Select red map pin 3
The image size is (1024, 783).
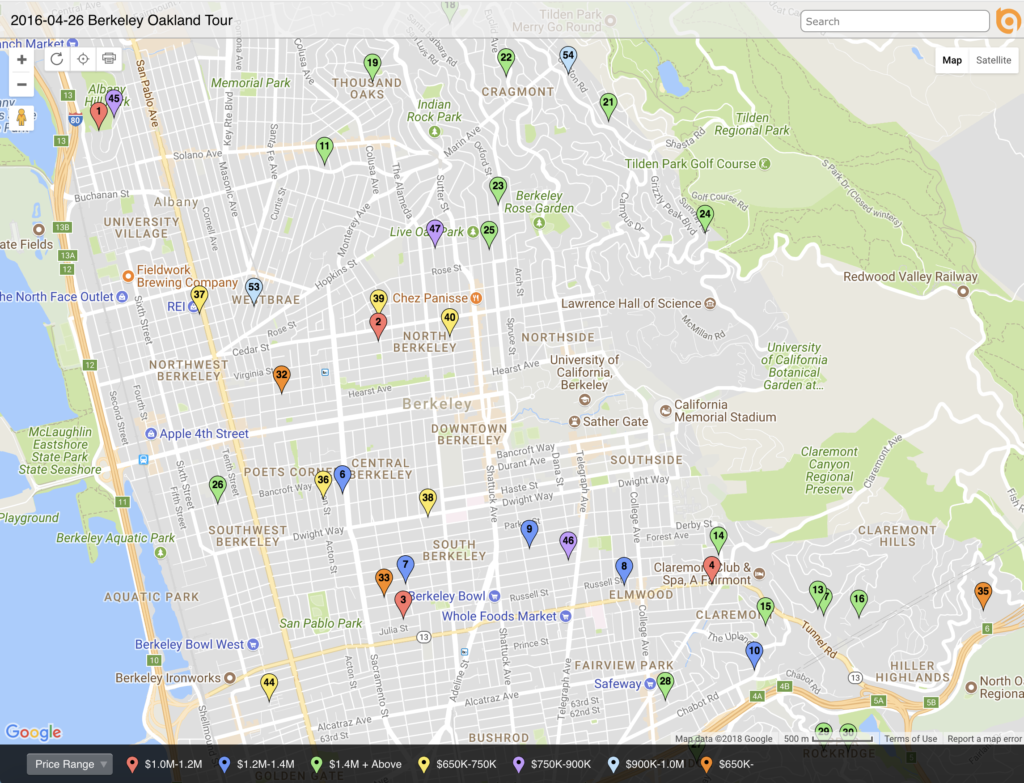point(403,603)
